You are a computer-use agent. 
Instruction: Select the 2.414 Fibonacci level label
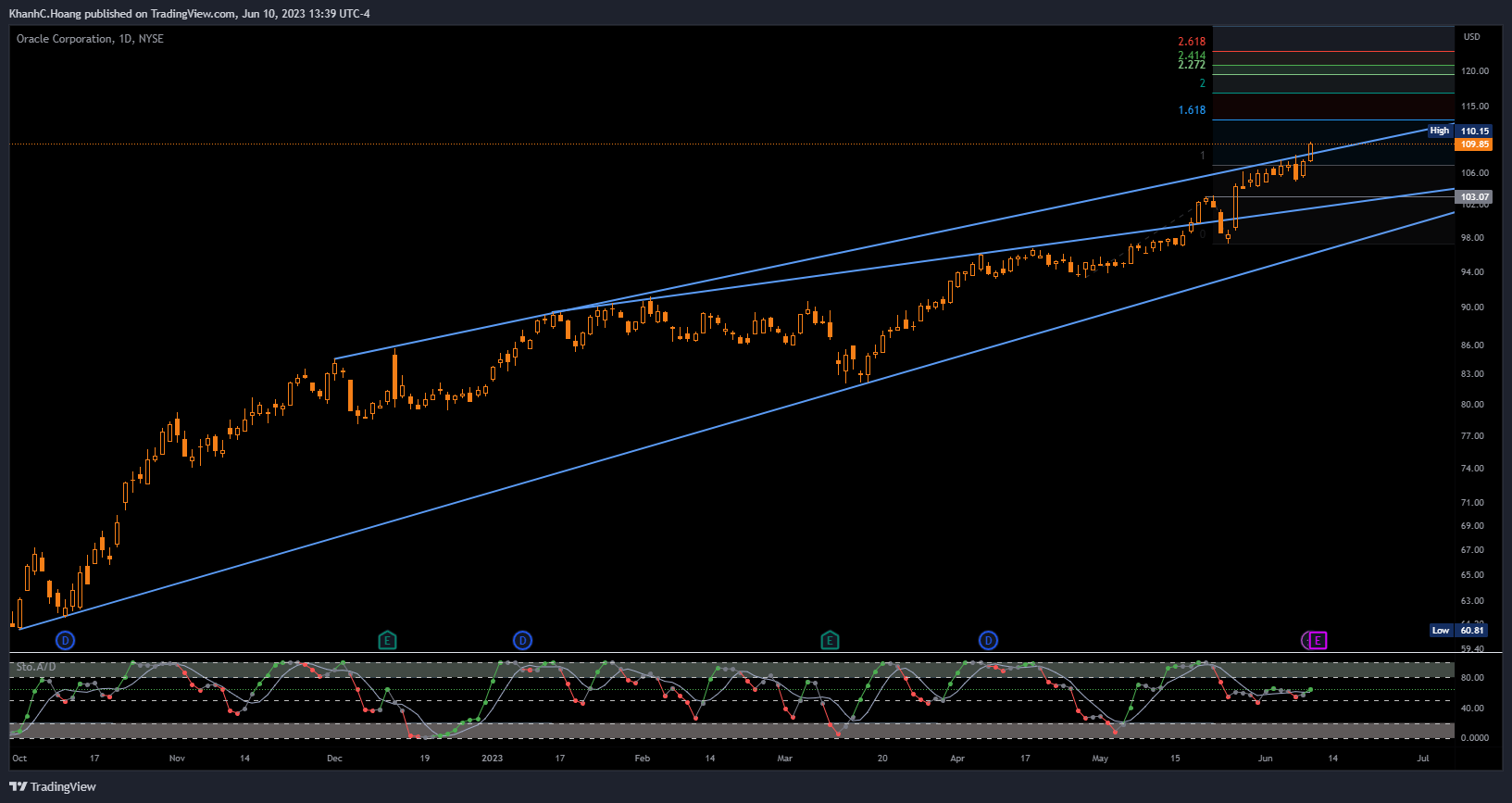tap(1192, 56)
